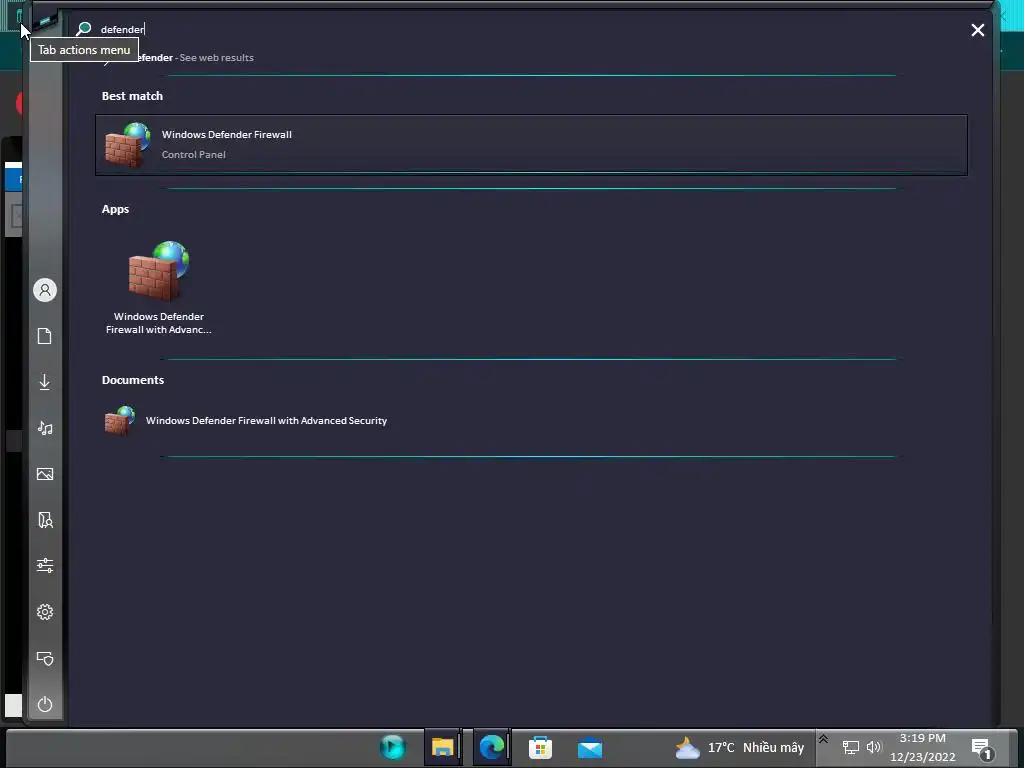
Task: Launch Windows Defender Firewall with Advanc... app
Action: click(x=159, y=287)
